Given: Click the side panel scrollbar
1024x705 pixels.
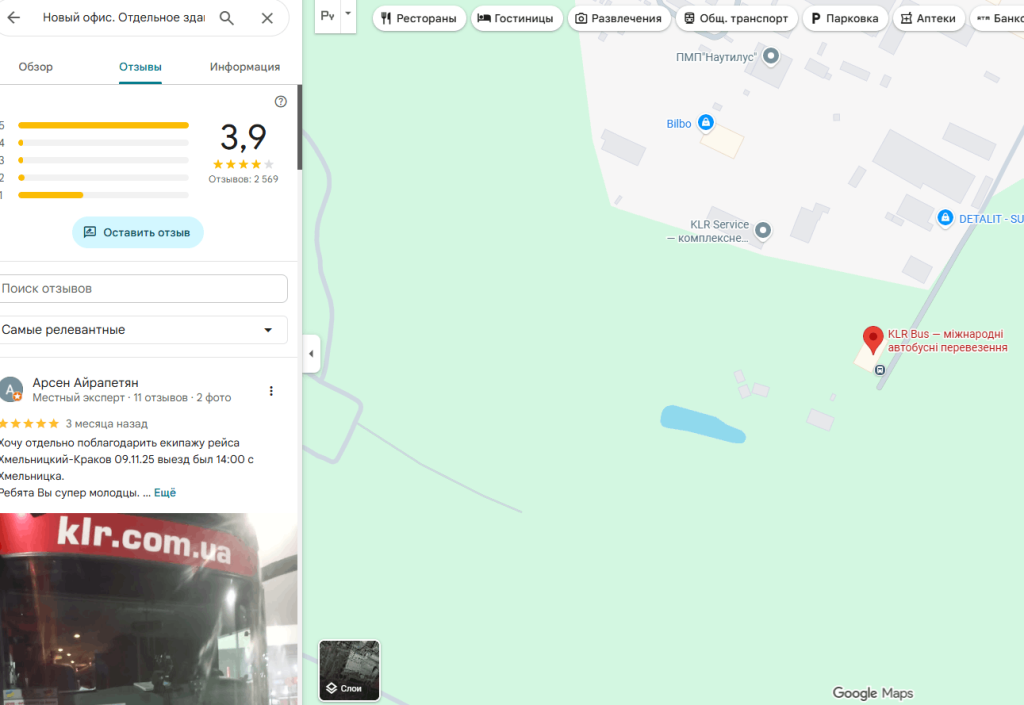Looking at the screenshot, I should pyautogui.click(x=300, y=127).
